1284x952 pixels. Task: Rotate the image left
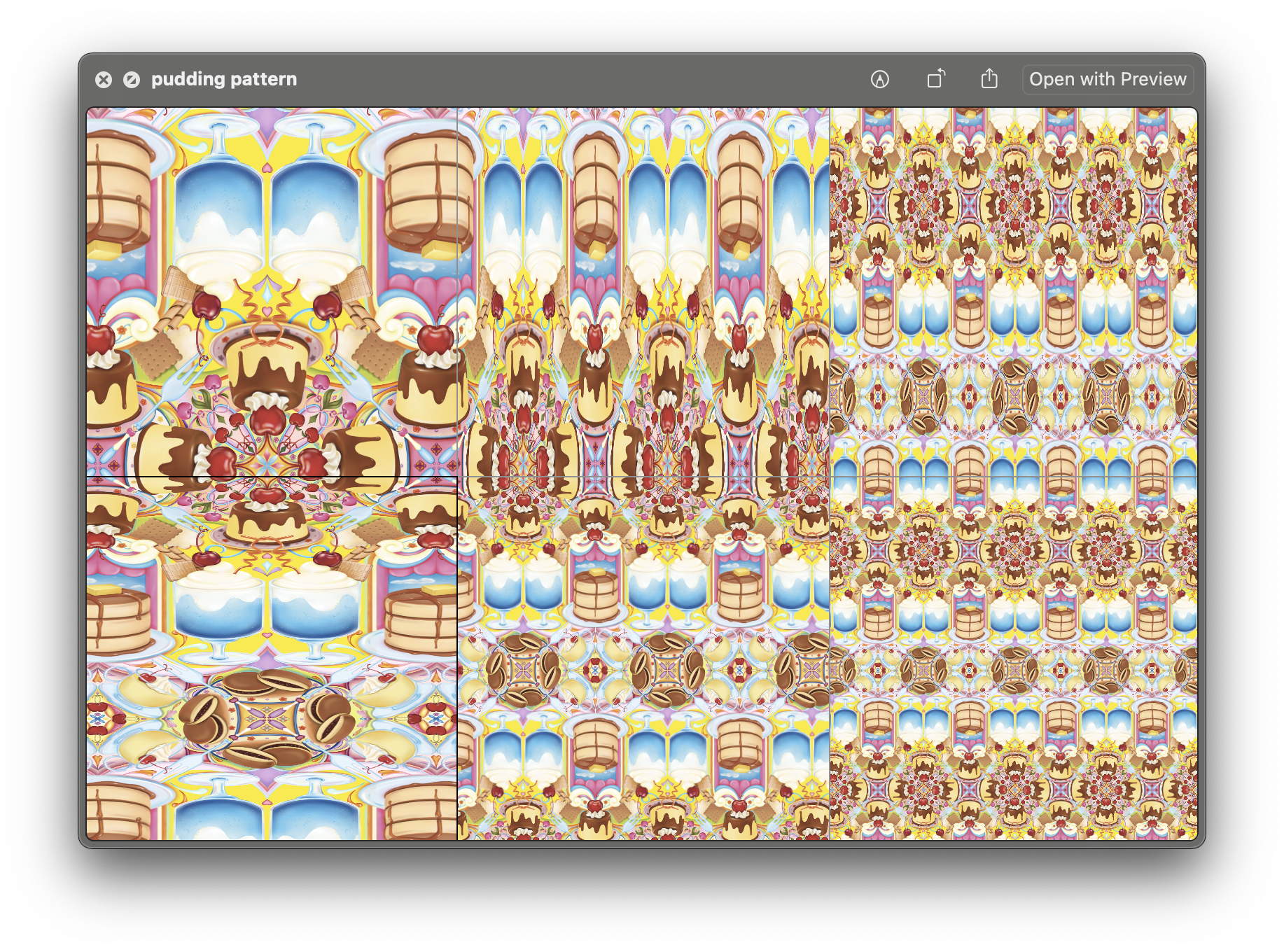click(x=935, y=79)
